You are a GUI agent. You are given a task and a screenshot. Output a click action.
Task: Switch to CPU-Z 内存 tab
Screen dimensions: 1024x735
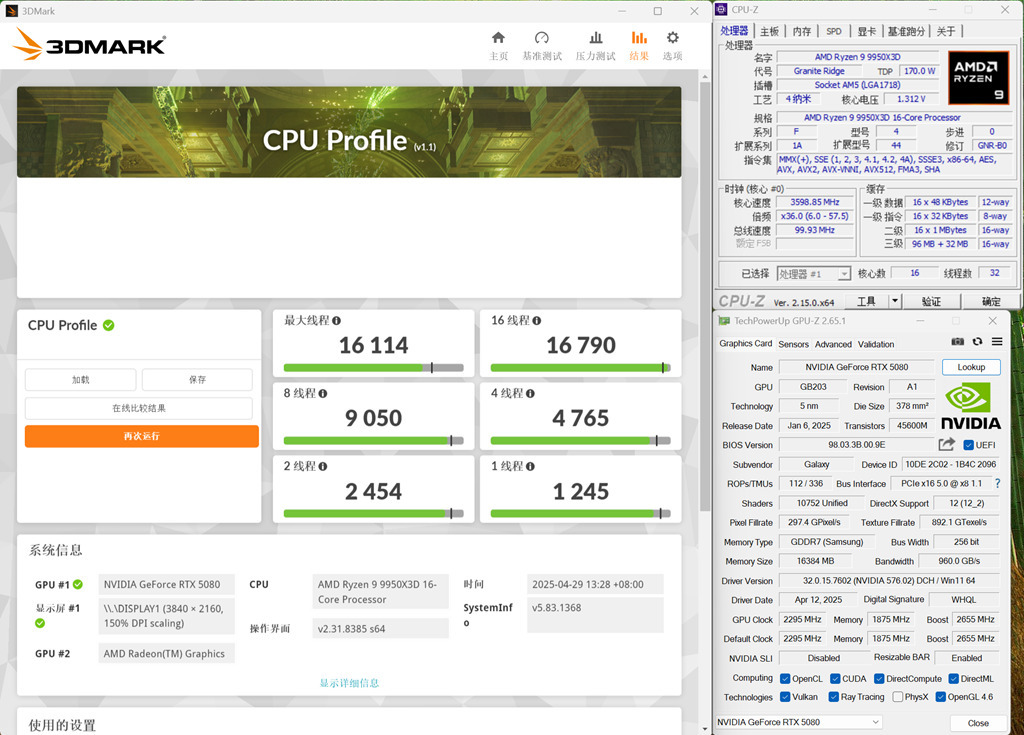pos(802,31)
